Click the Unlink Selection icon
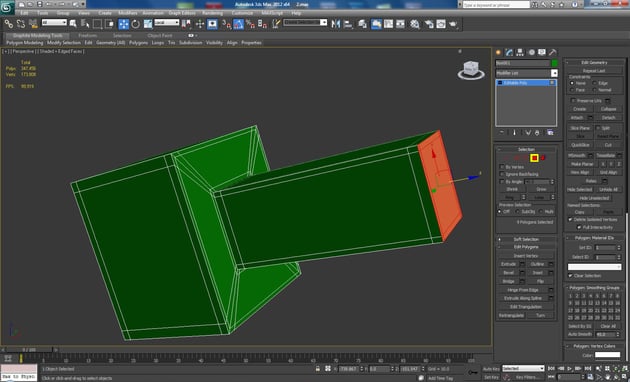This screenshot has height=382, width=630. click(x=20, y=24)
